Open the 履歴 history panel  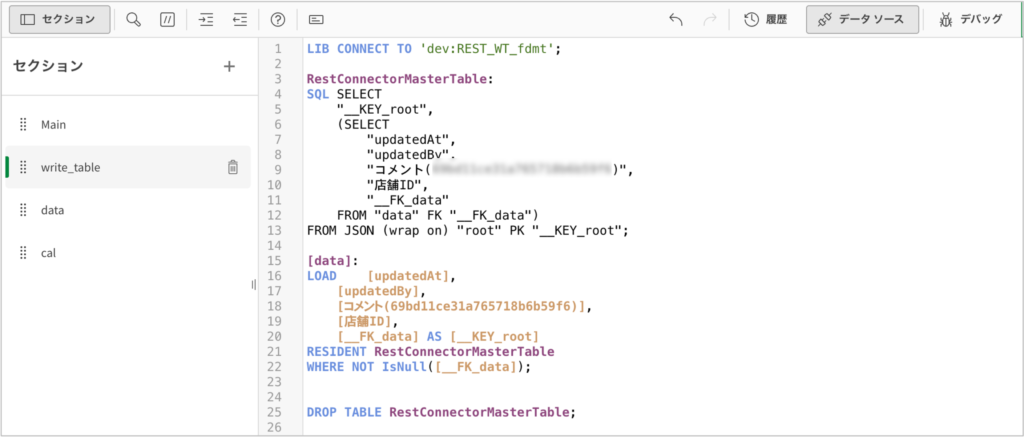(765, 19)
